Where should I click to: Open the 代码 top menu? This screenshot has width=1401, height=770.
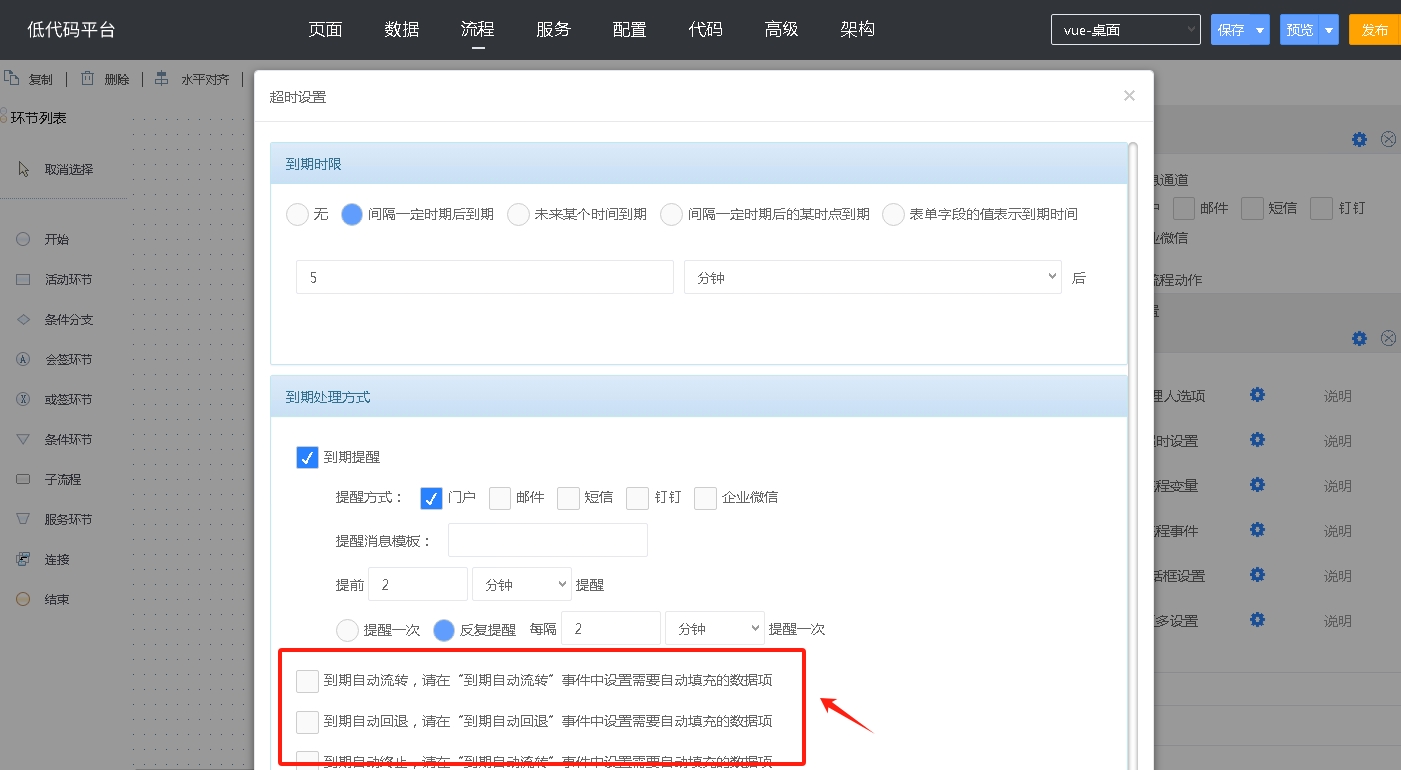point(705,29)
